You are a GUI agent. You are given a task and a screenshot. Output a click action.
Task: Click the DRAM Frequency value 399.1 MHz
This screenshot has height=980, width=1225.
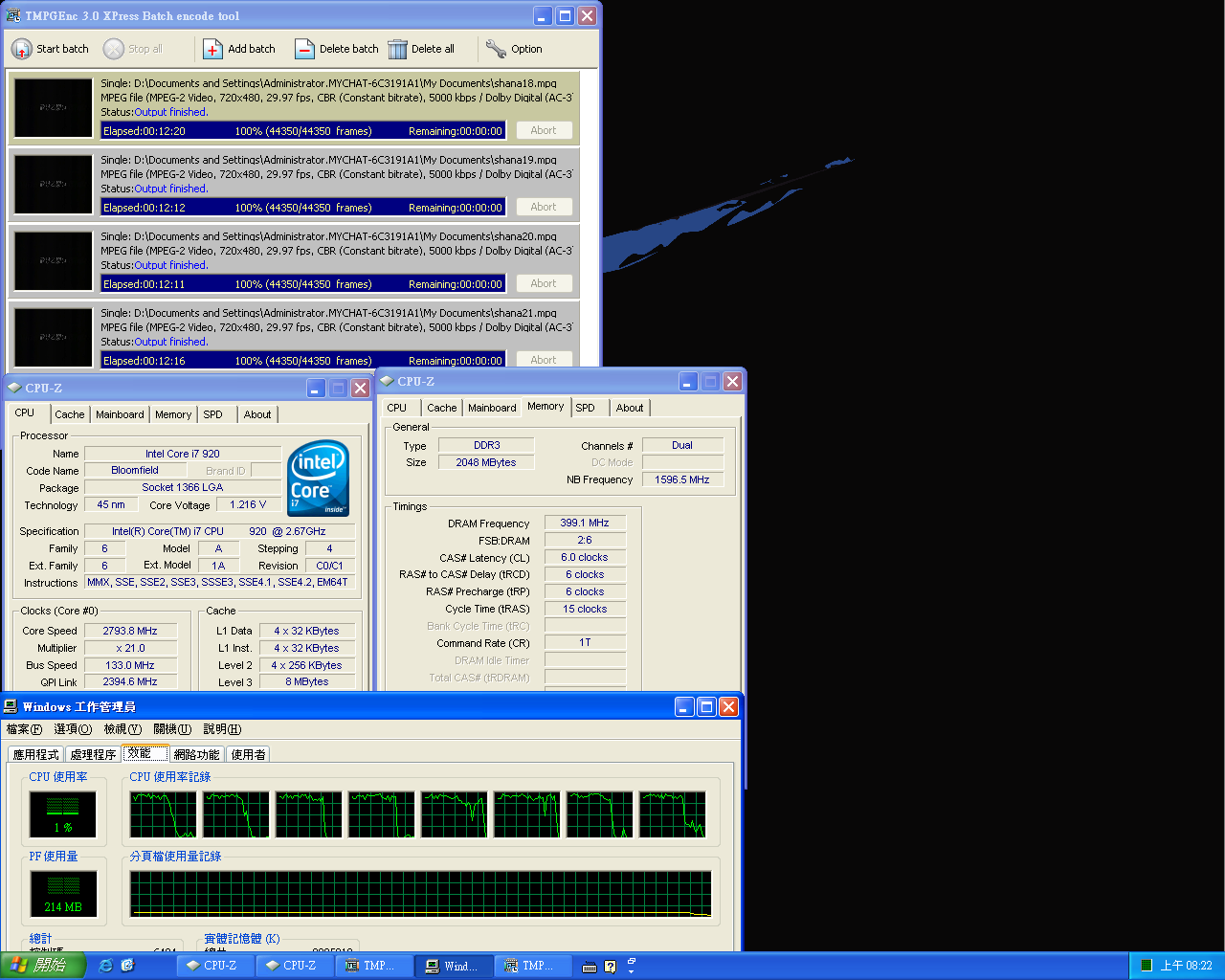(x=585, y=523)
